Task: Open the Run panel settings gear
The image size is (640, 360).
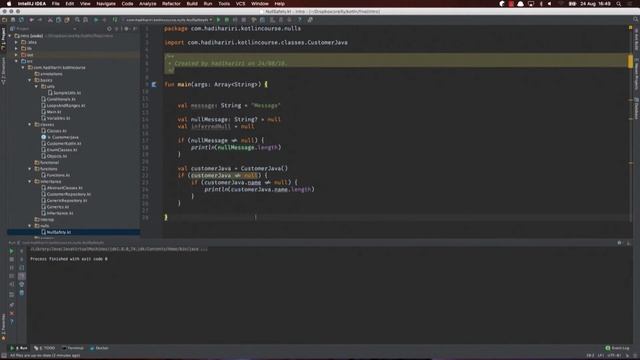Action: coord(619,243)
